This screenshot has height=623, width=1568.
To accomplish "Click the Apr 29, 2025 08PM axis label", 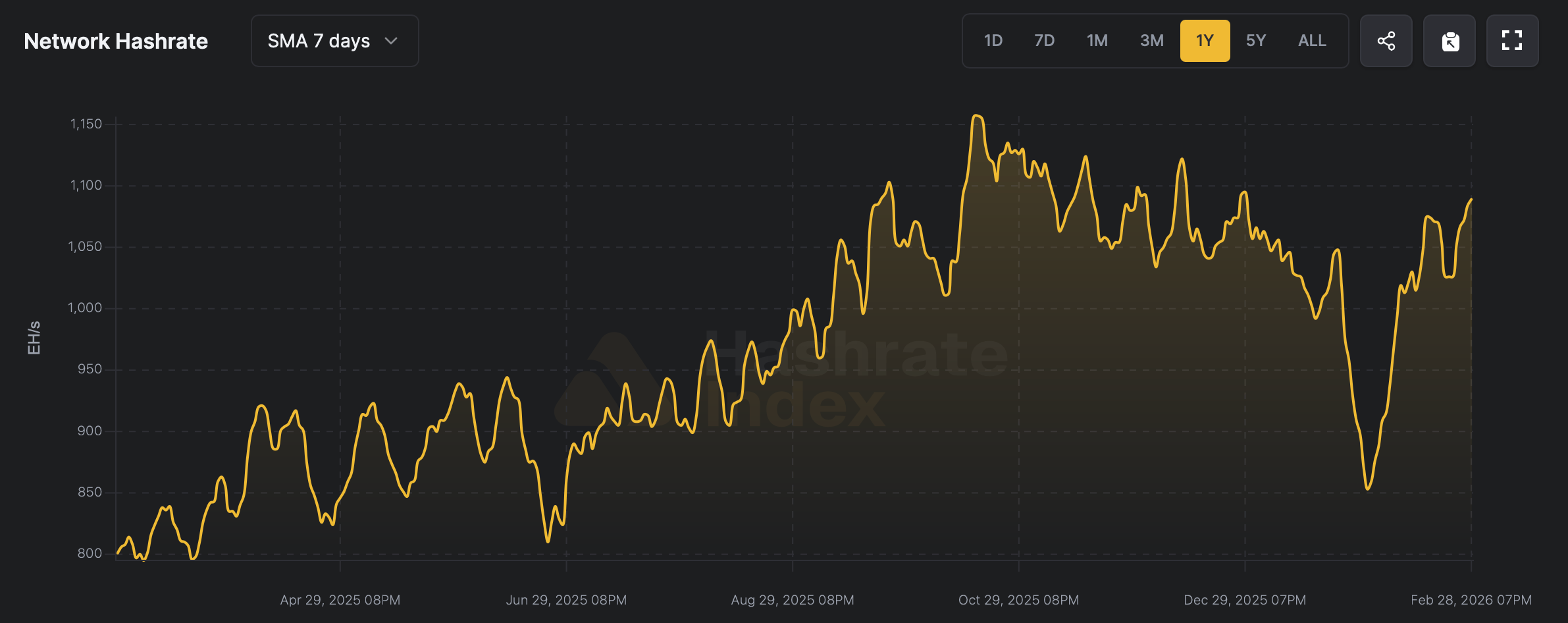I will [340, 600].
